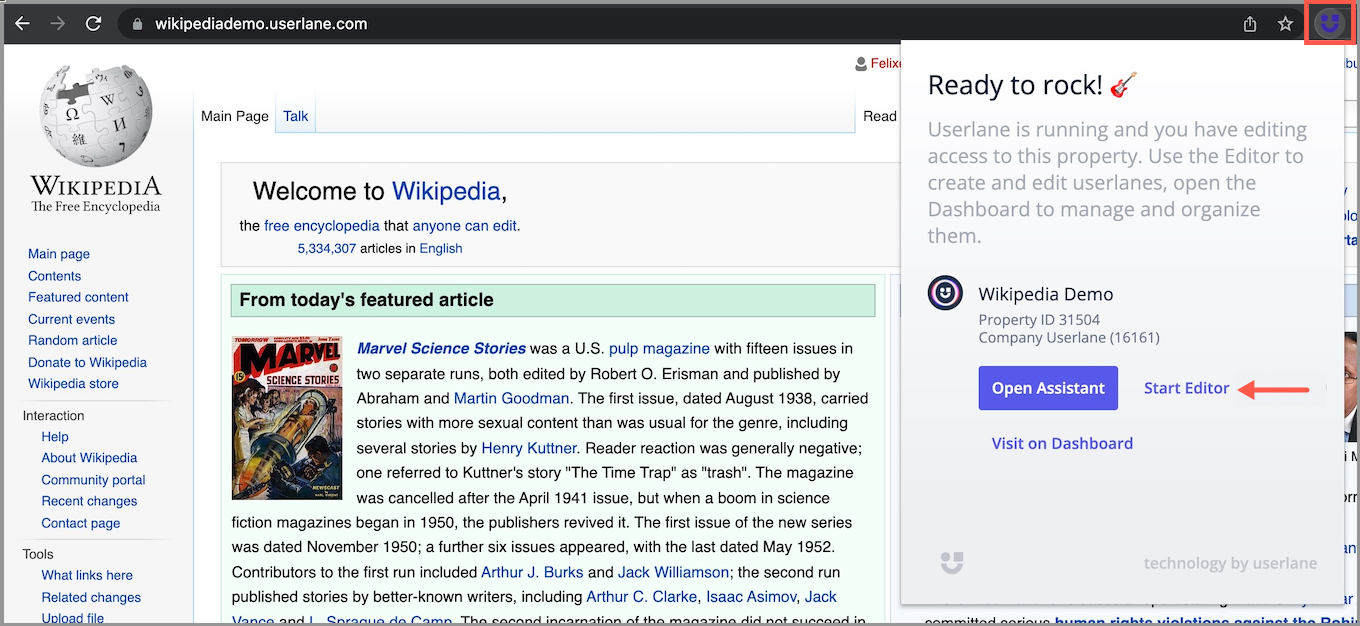Open the About Wikipedia link

[89, 457]
